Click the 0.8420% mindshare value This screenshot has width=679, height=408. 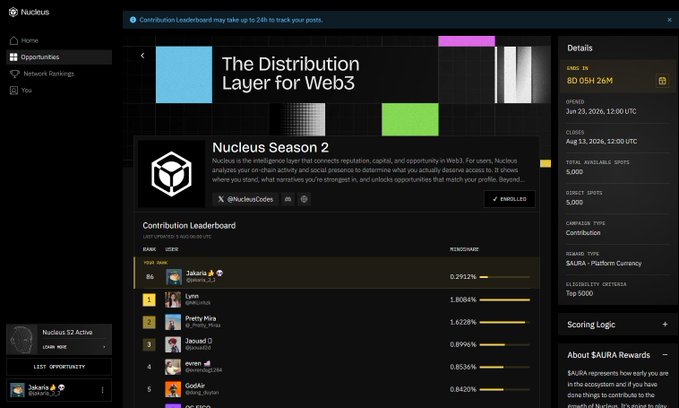tap(462, 389)
